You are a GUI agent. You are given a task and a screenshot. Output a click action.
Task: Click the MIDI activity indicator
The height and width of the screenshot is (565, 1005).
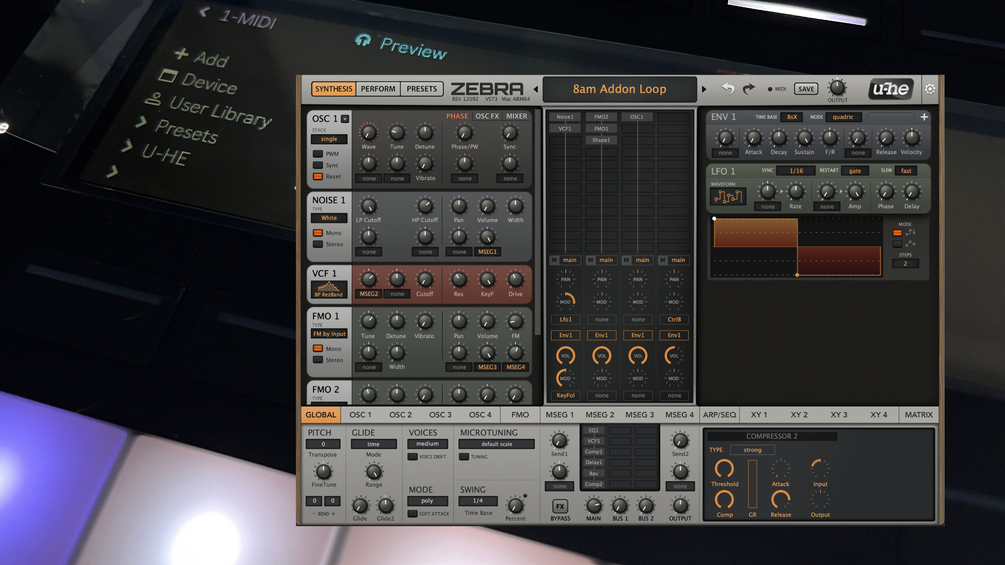(770, 89)
